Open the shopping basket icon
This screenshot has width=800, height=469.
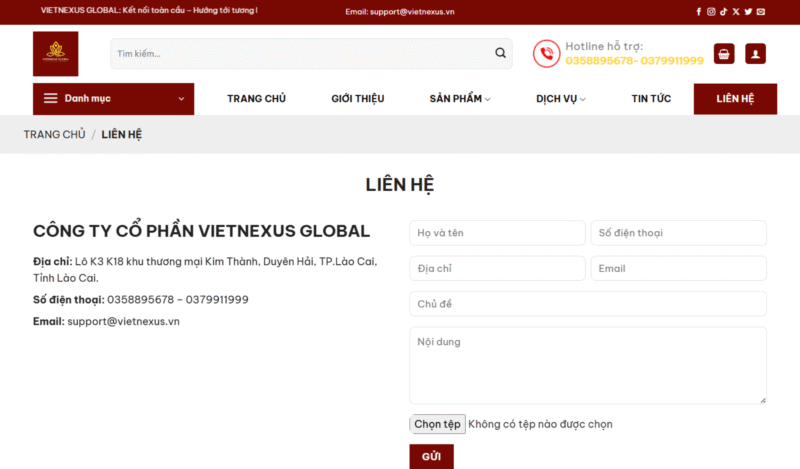pos(724,54)
